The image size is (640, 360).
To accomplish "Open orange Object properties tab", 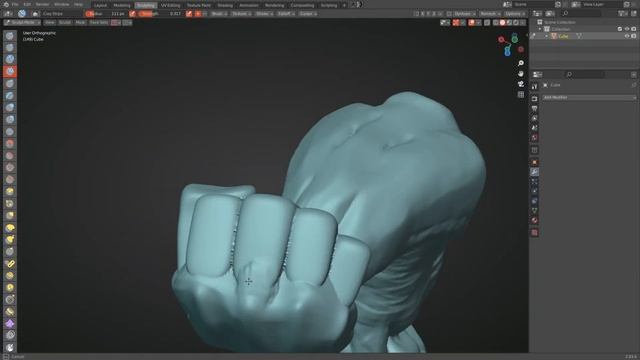I will tap(534, 162).
